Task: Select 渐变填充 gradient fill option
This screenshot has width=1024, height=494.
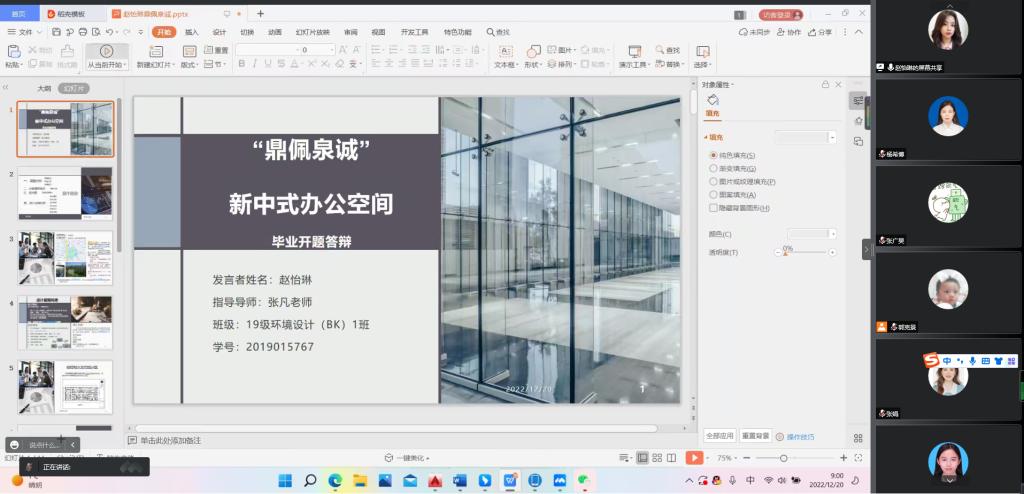Action: (713, 169)
